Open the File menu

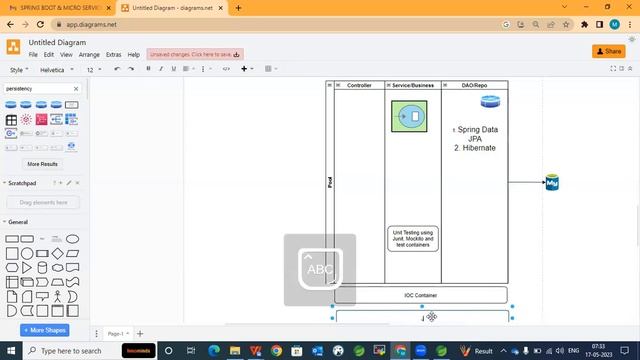tap(33, 55)
